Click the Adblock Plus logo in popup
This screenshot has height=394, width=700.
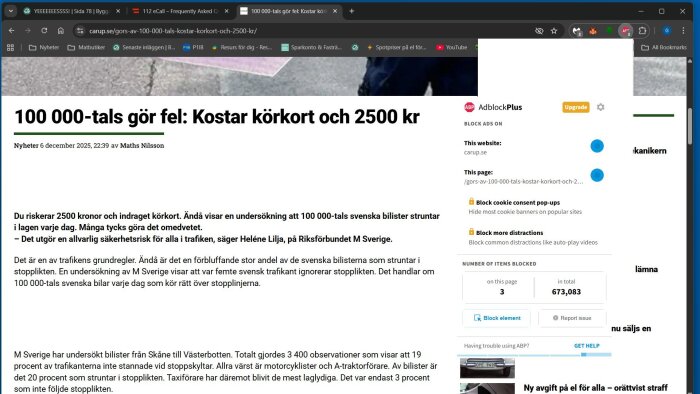point(469,107)
